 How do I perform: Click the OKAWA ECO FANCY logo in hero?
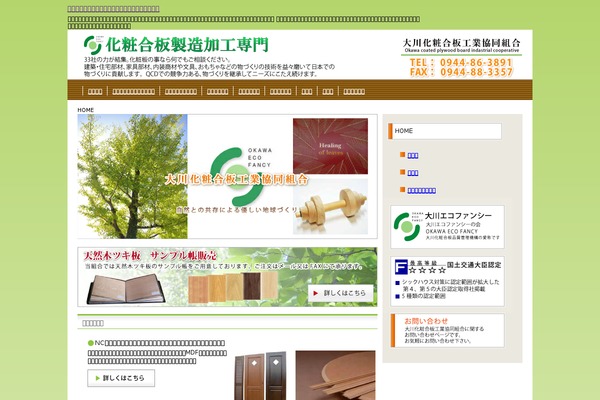(240, 176)
